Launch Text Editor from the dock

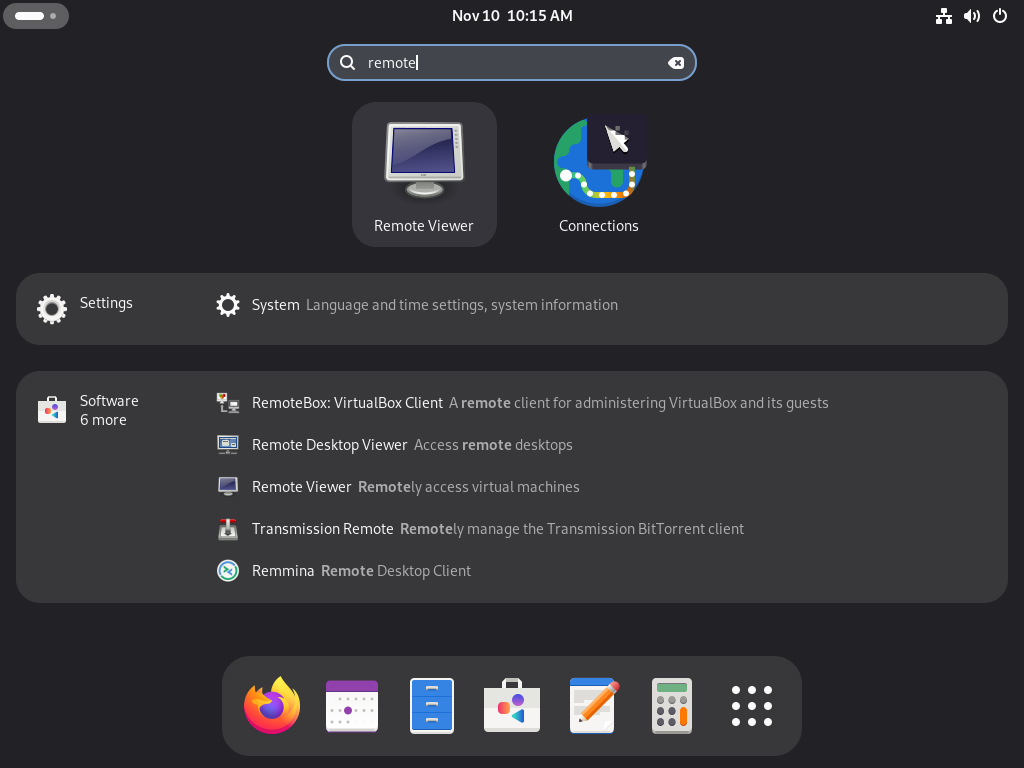click(x=592, y=706)
